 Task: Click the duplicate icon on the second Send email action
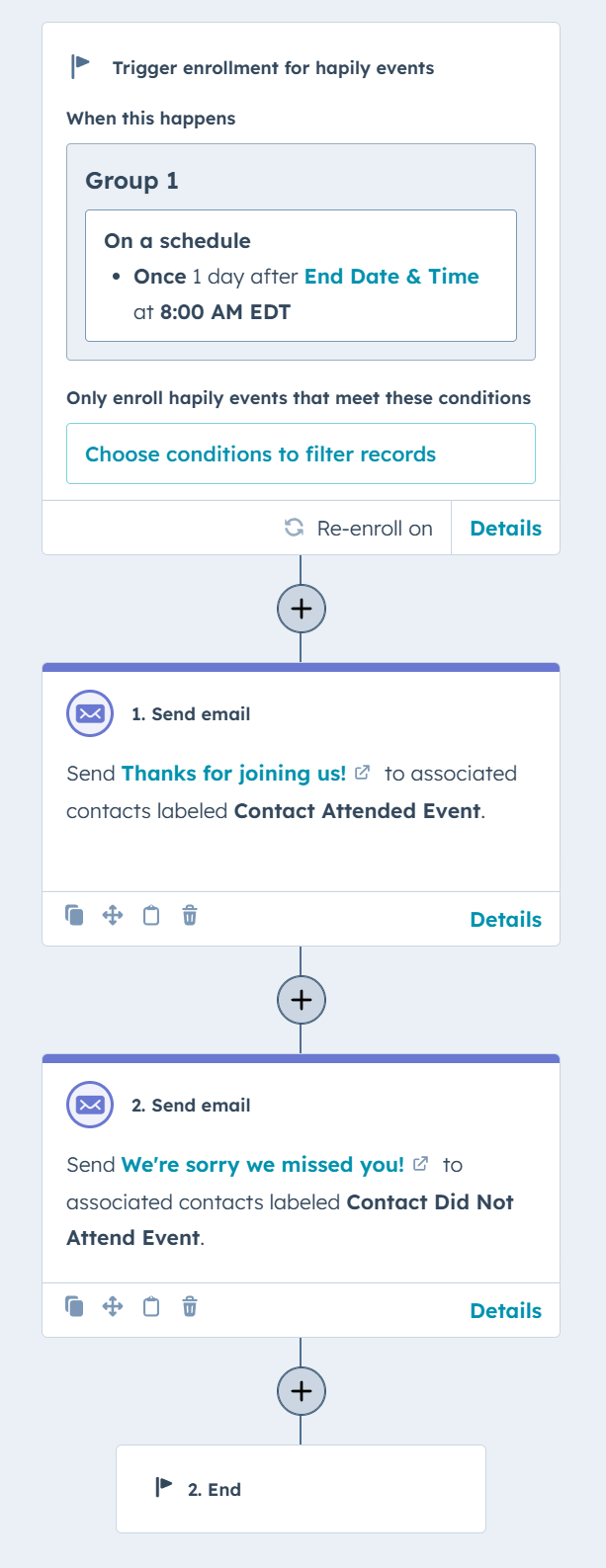[x=74, y=1306]
